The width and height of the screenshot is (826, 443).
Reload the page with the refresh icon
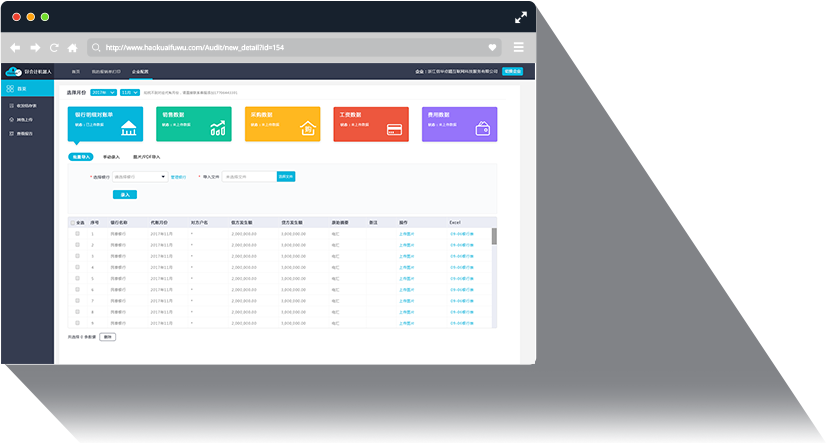point(54,48)
